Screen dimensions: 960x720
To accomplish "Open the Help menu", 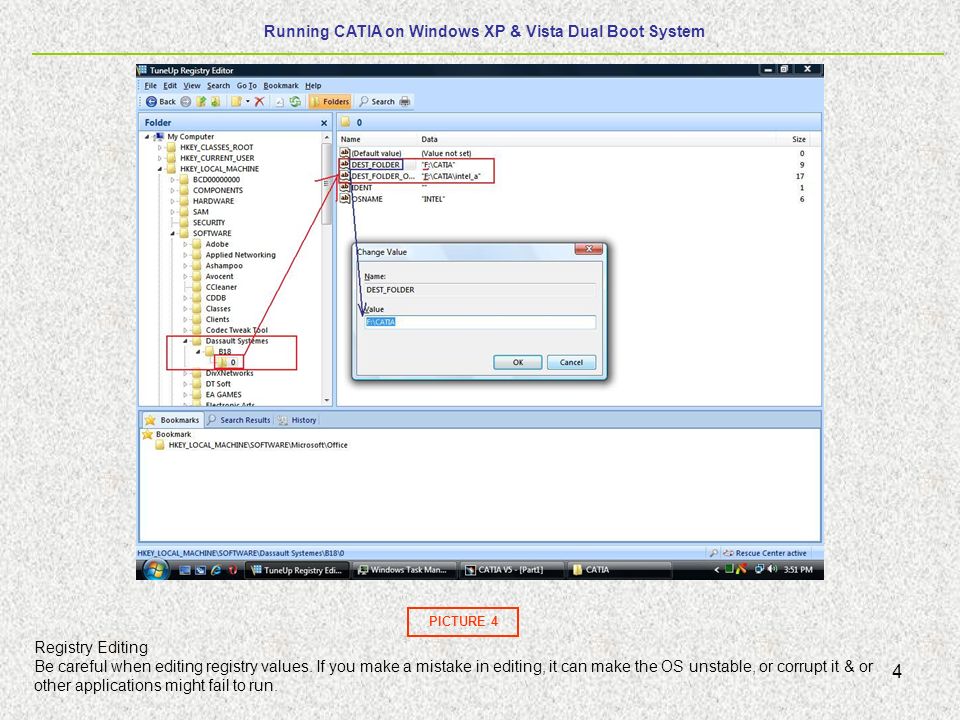I will coord(313,86).
